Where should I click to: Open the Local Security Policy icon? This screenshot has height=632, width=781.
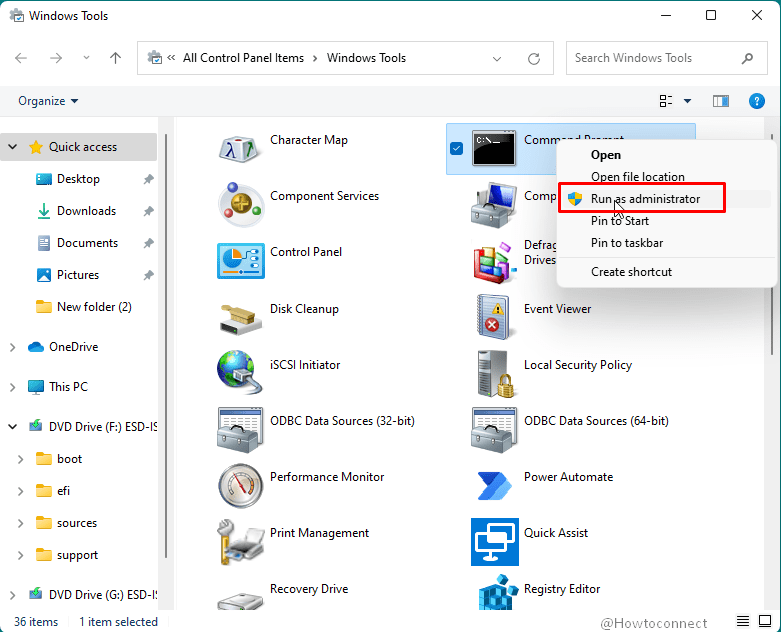pyautogui.click(x=495, y=373)
